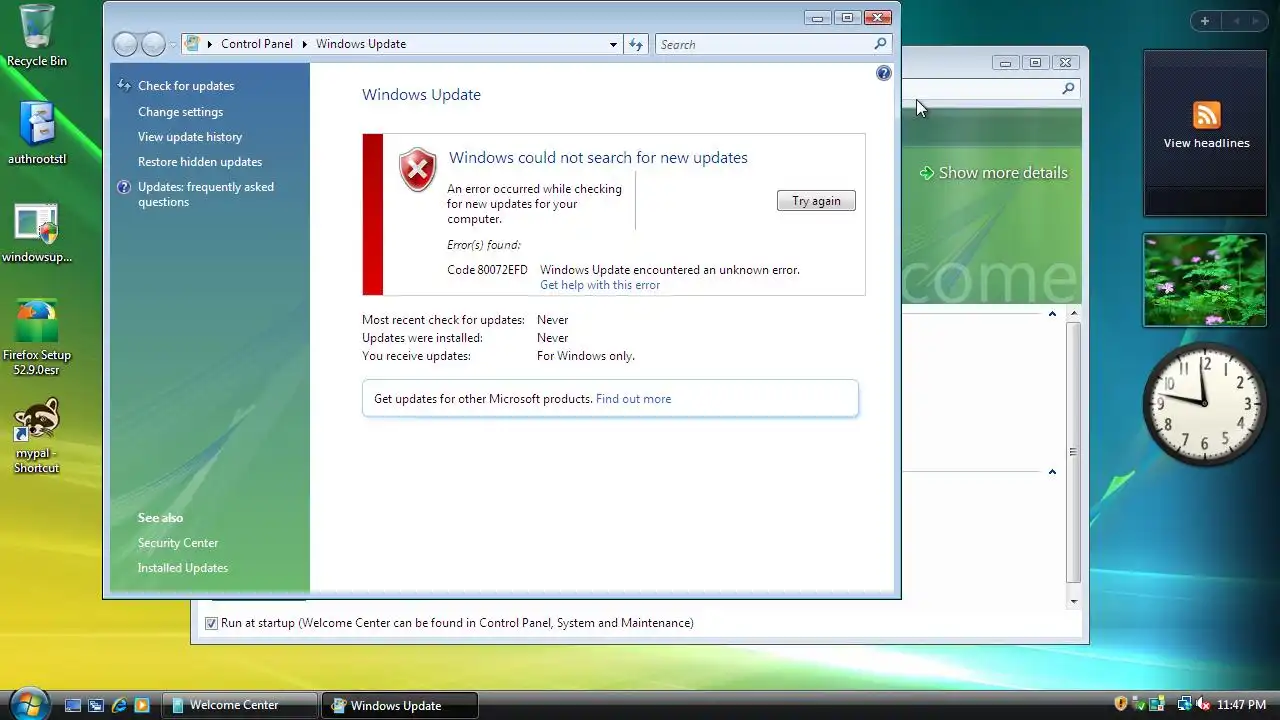Image resolution: width=1280 pixels, height=720 pixels.
Task: Click the network connection tray icon
Action: coord(1185,704)
